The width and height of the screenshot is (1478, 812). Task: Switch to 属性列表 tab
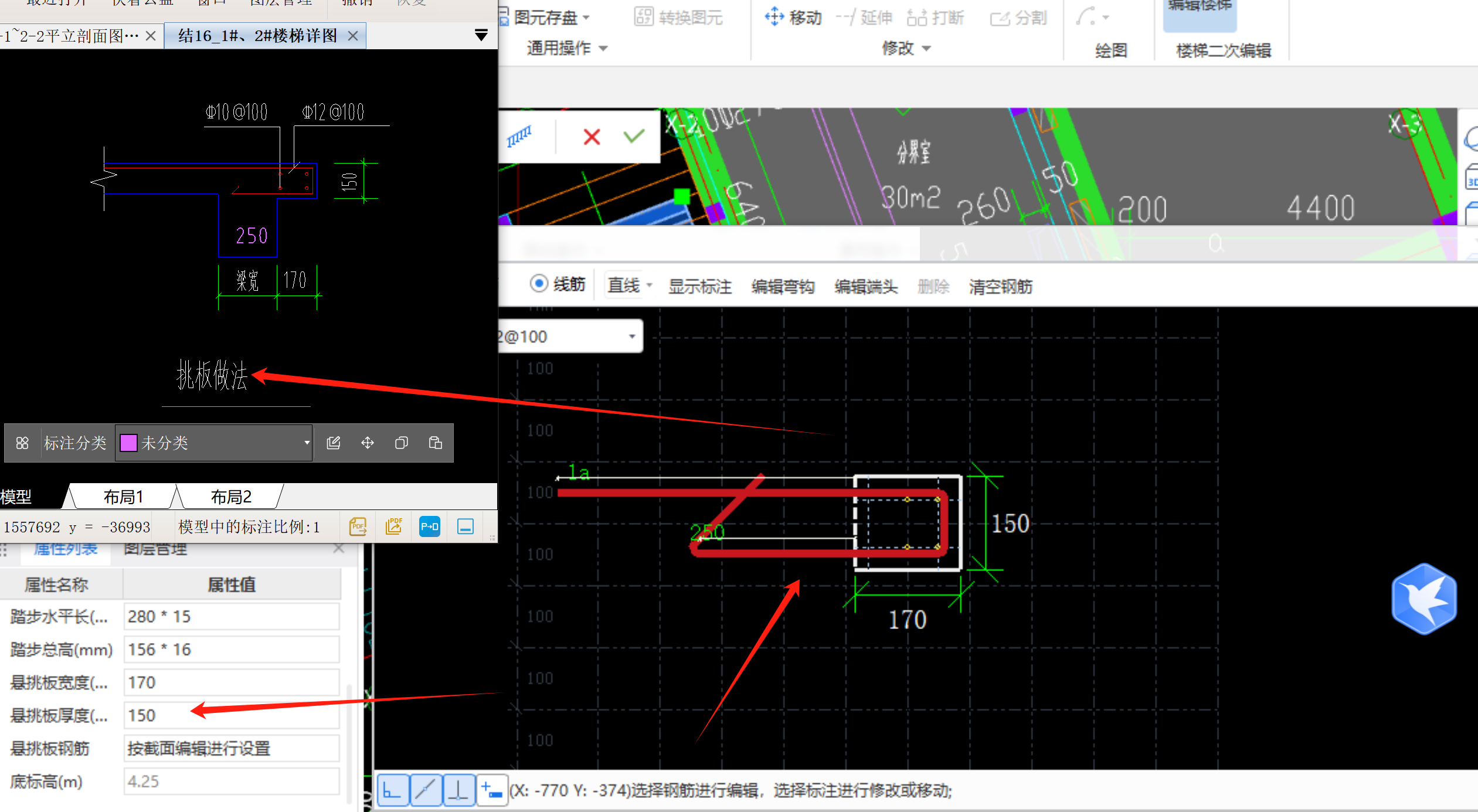tap(66, 550)
